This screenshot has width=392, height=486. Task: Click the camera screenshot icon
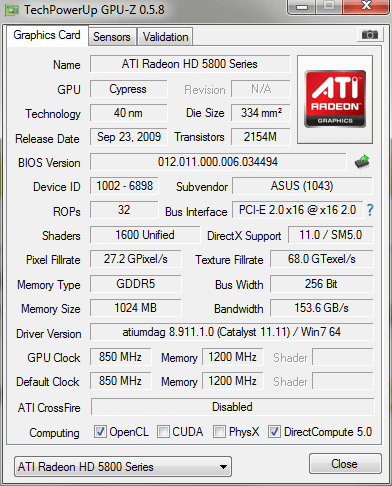click(369, 35)
